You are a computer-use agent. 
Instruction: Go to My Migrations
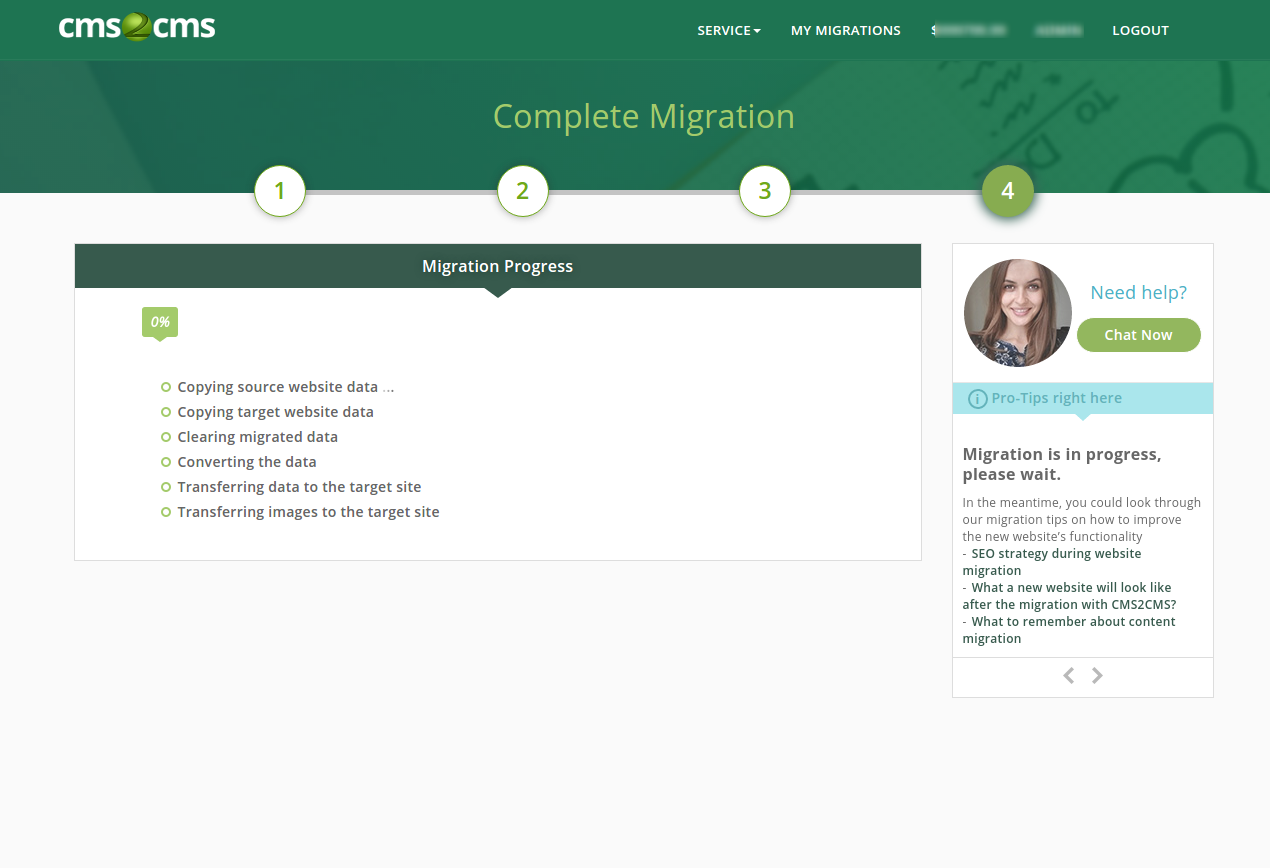[846, 30]
